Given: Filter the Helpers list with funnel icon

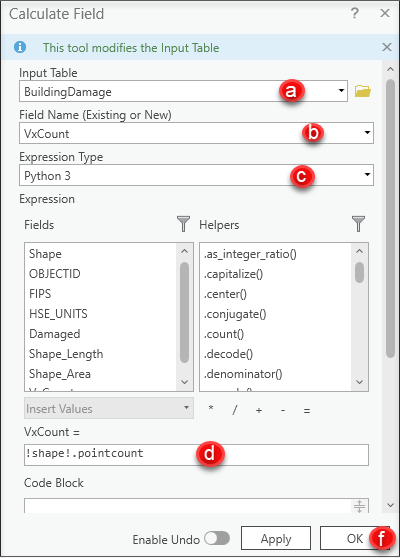Looking at the screenshot, I should 358,224.
